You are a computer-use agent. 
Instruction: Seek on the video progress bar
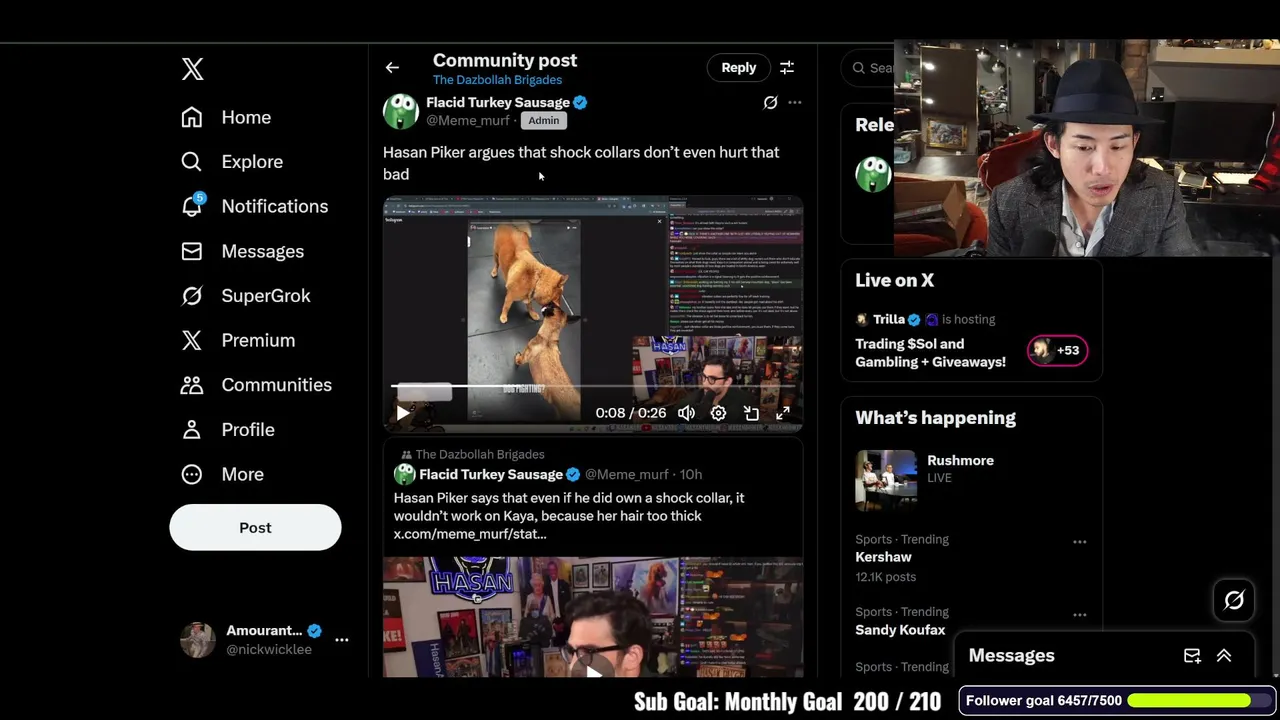593,386
